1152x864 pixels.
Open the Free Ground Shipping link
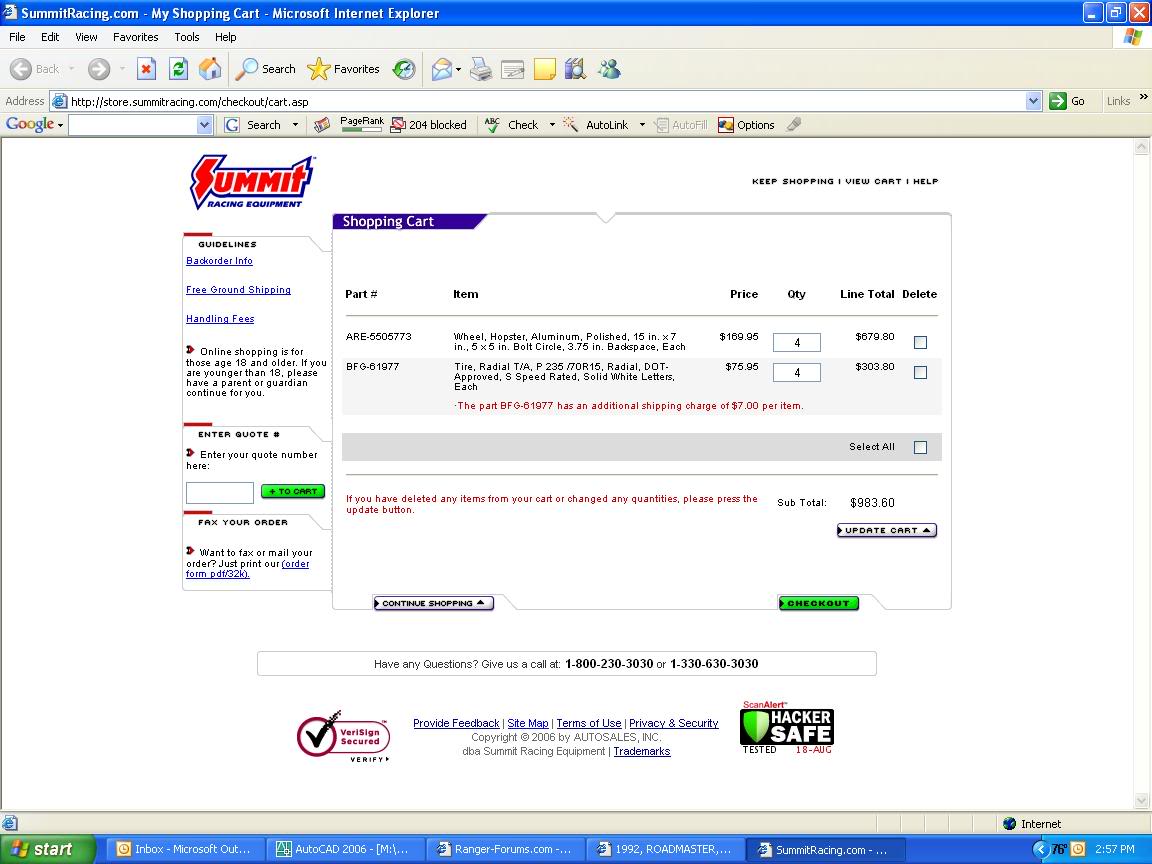238,289
